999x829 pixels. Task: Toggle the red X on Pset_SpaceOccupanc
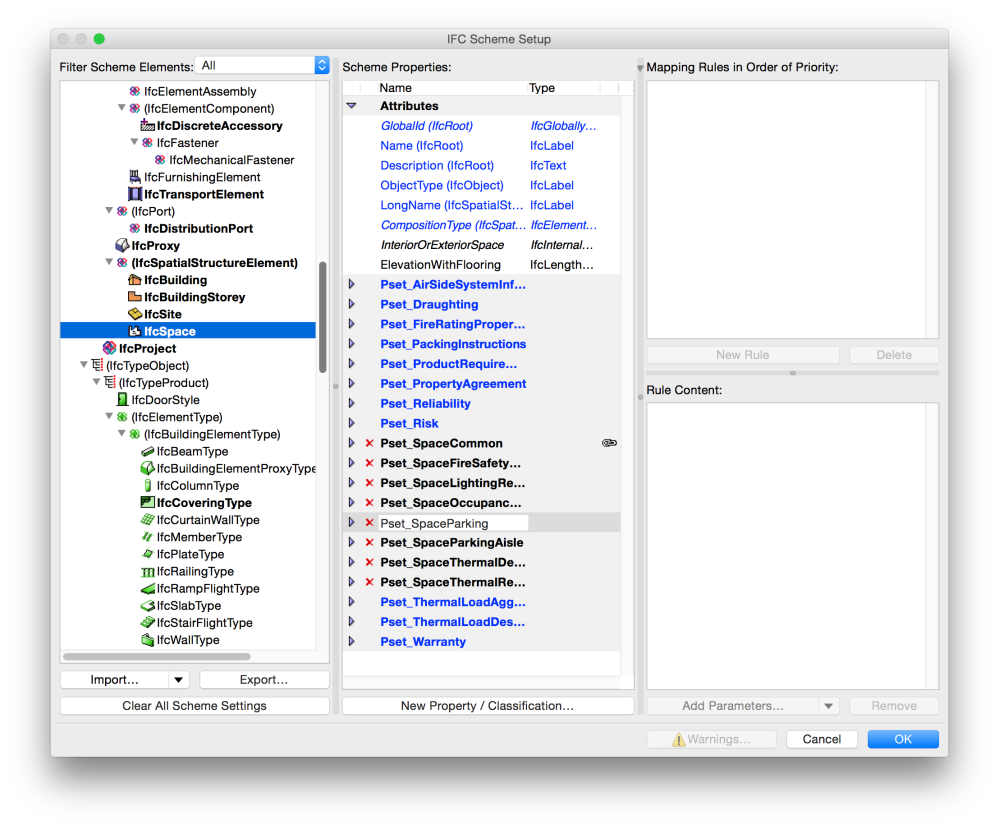(370, 502)
